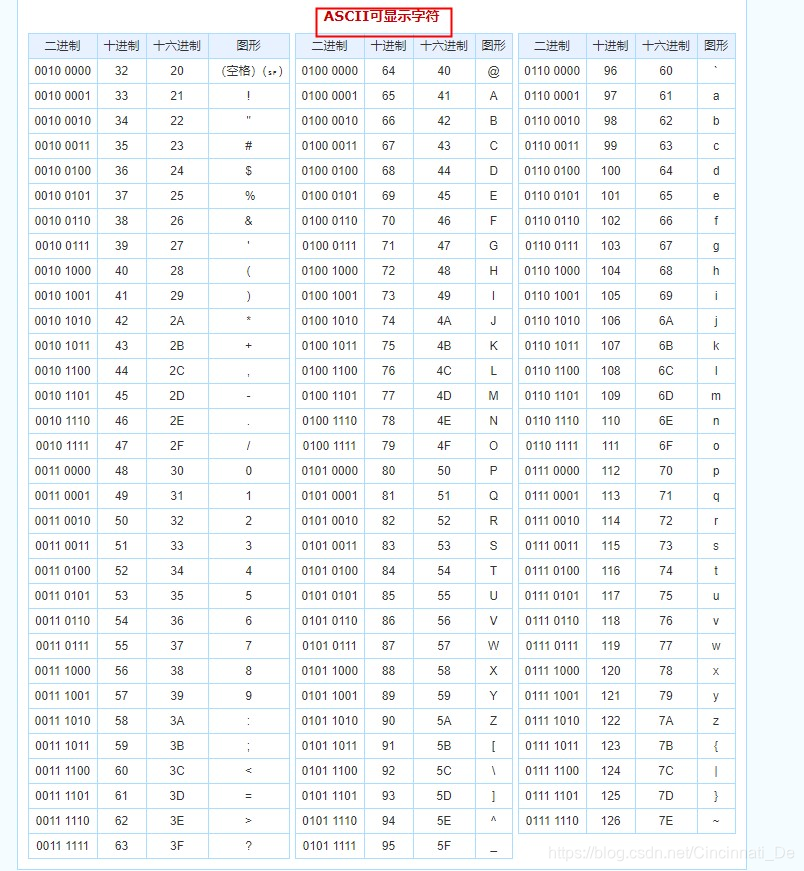Click decimal value '125' cell
Viewport: 804px width, 871px height.
click(611, 796)
